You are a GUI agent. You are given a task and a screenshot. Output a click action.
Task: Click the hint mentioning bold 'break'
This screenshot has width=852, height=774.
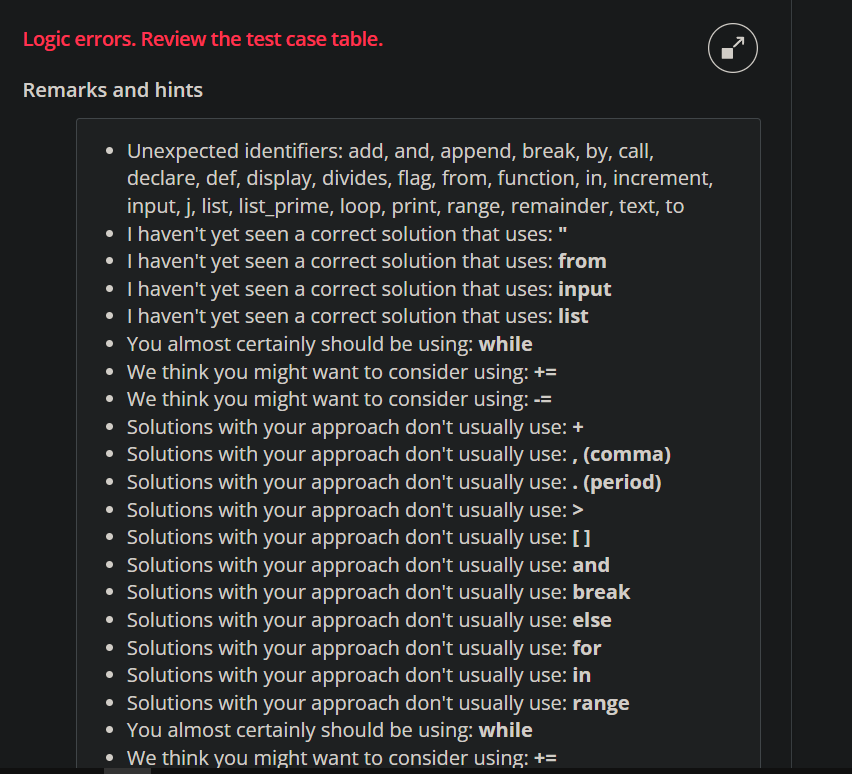tap(378, 592)
